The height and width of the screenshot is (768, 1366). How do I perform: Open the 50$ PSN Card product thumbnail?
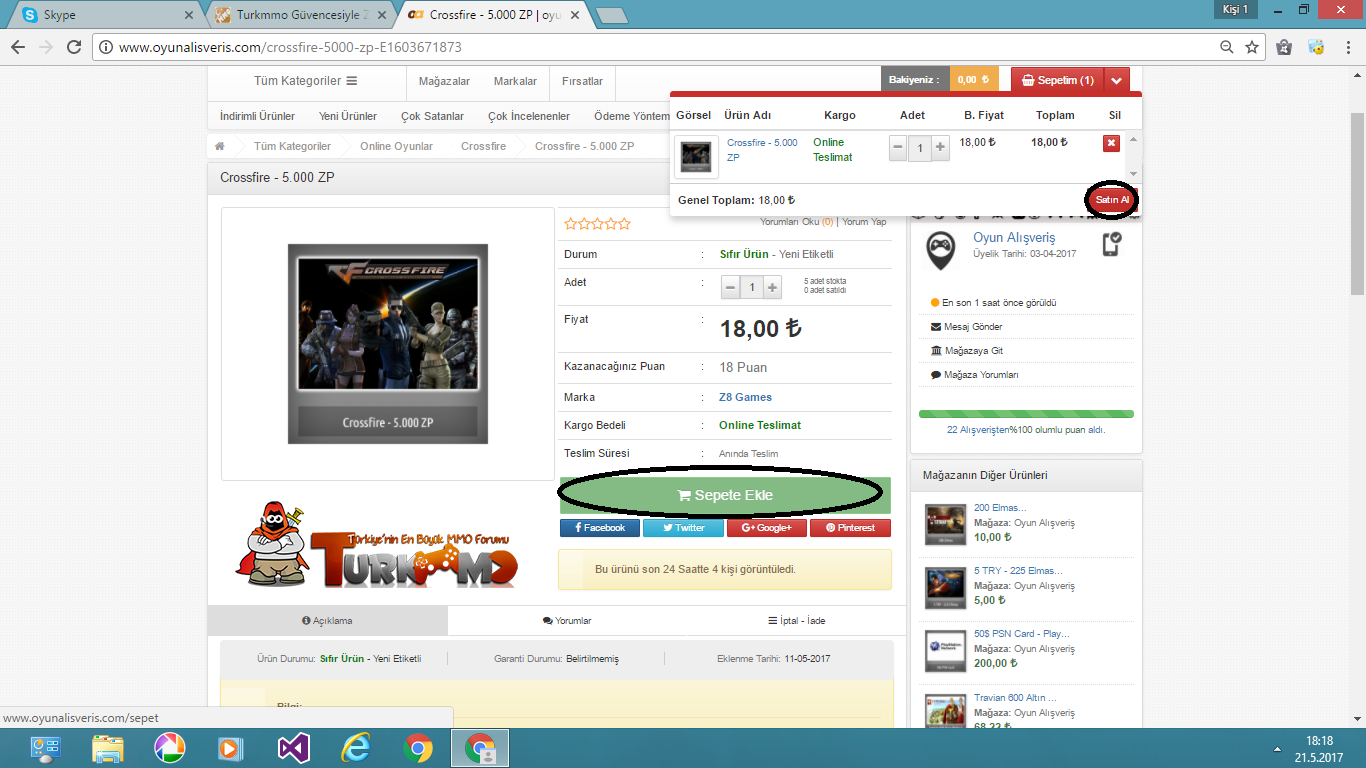(945, 650)
